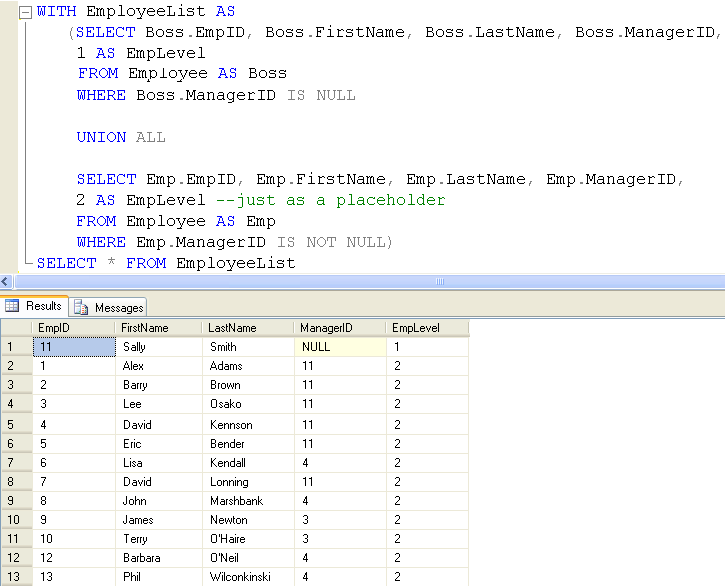
Task: Click Boss.EmpID in the first SELECT
Action: pos(195,32)
